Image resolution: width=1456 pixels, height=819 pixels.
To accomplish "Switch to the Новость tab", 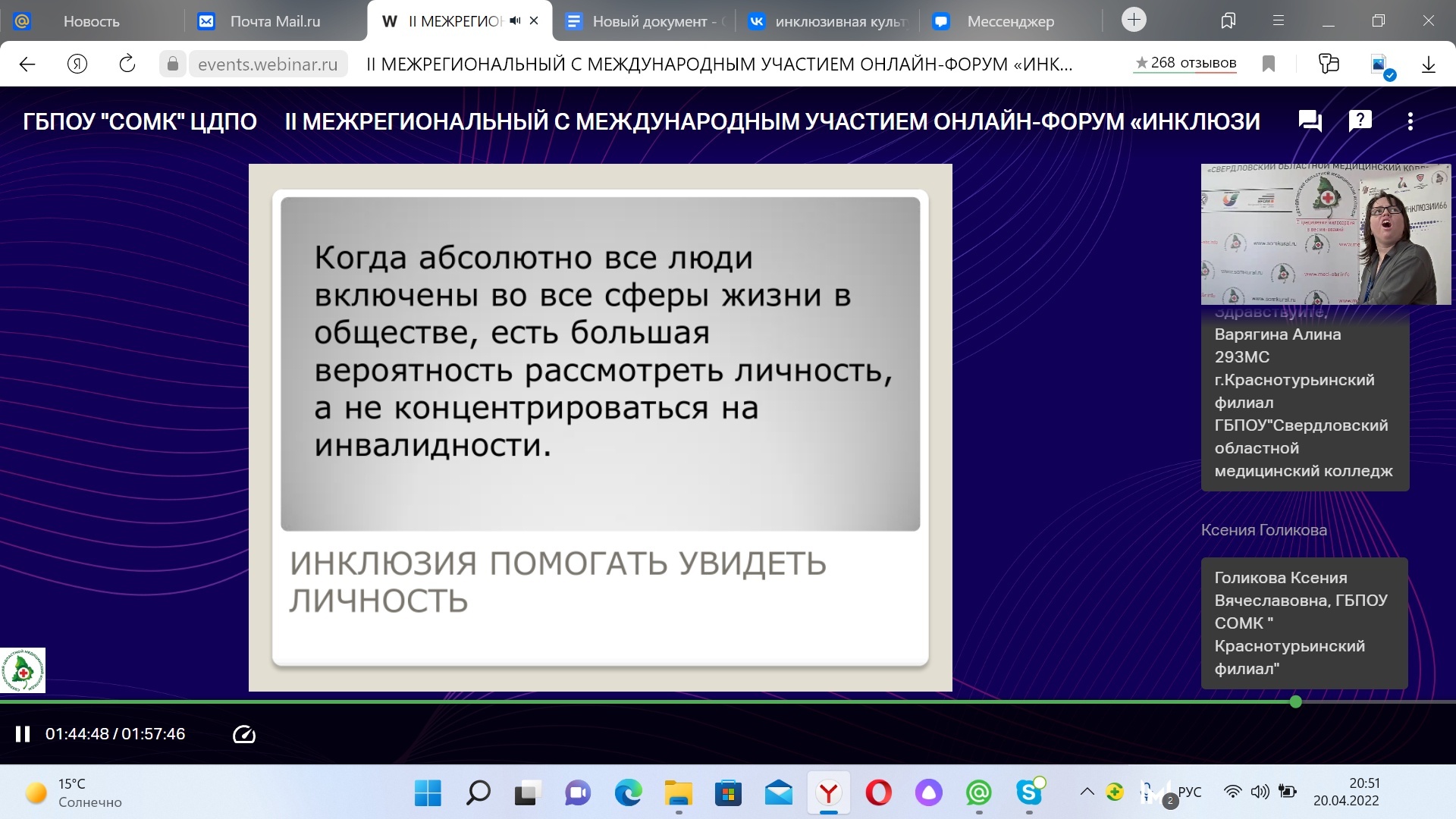I will point(91,21).
